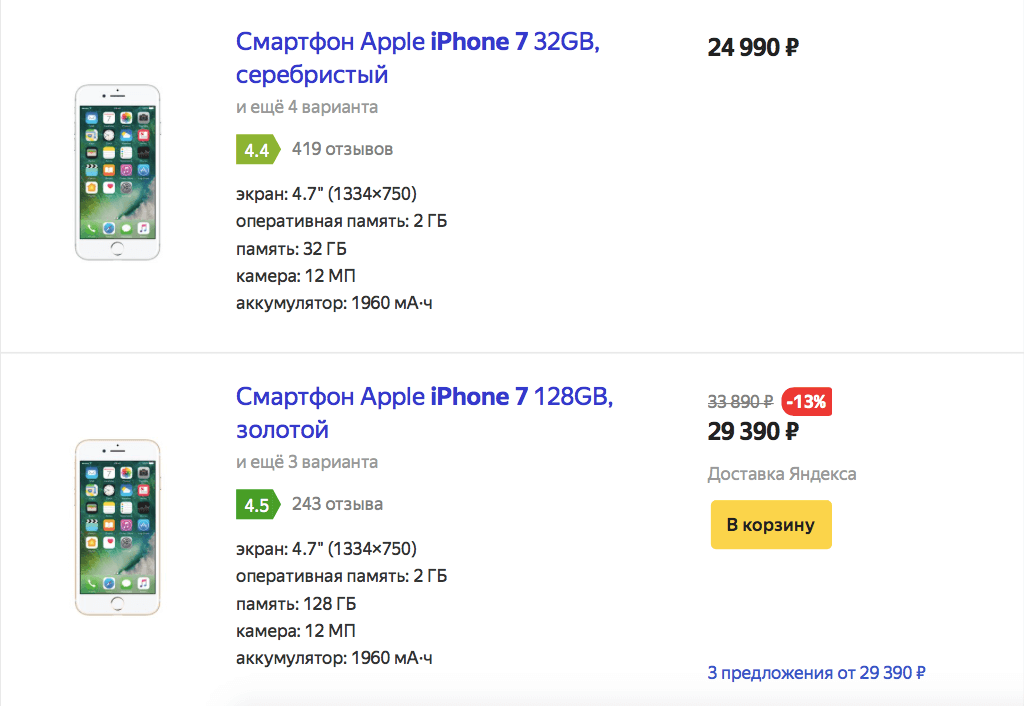Expand и ещё 3 варианта for the gold model
This screenshot has width=1024, height=706.
(x=306, y=461)
